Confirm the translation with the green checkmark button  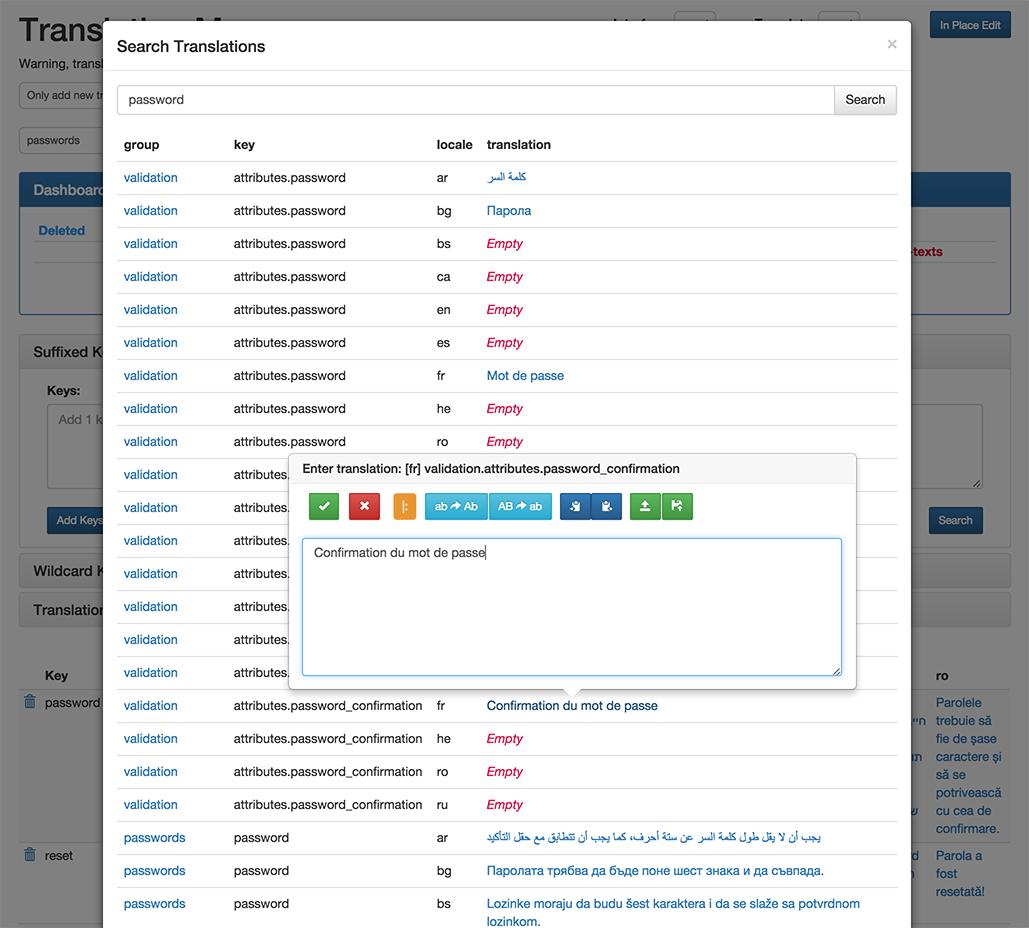[324, 506]
